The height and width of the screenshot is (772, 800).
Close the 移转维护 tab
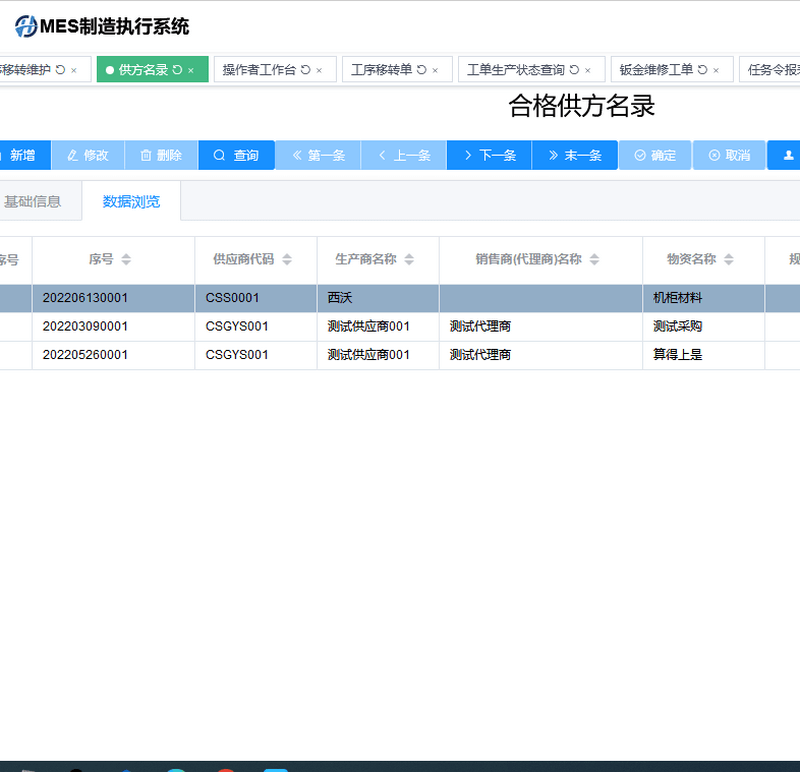coord(74,70)
